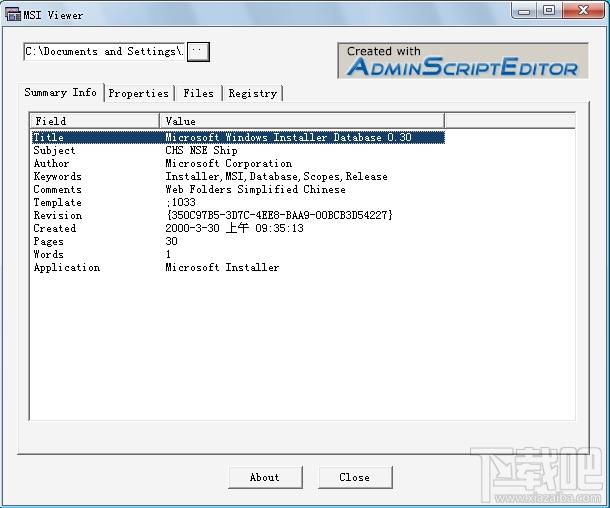610x508 pixels.
Task: Open the Files tab
Action: pos(198,93)
